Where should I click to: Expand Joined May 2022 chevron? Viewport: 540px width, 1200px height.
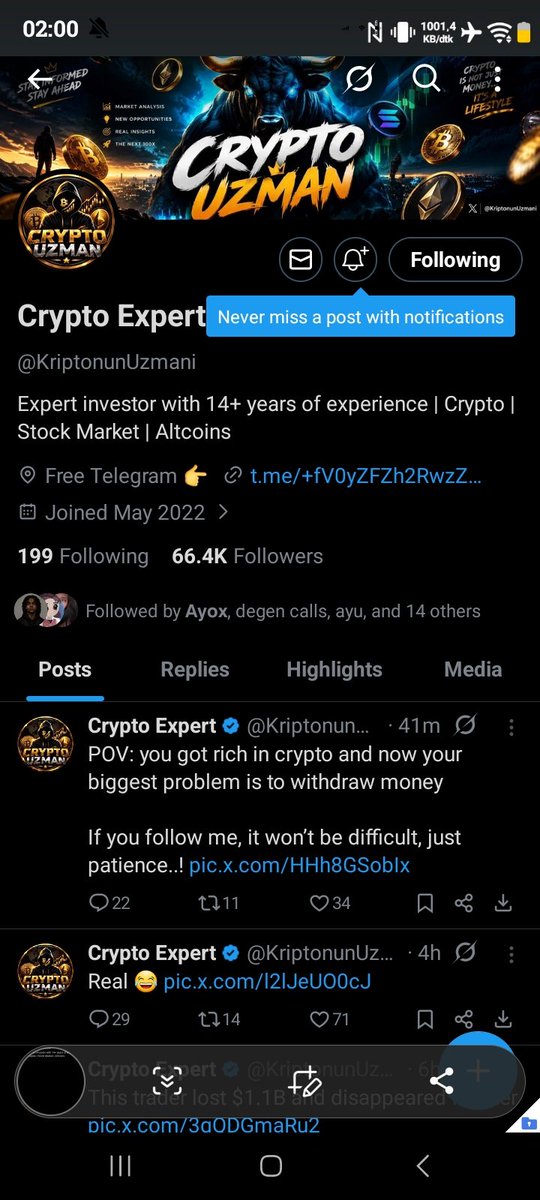click(223, 512)
